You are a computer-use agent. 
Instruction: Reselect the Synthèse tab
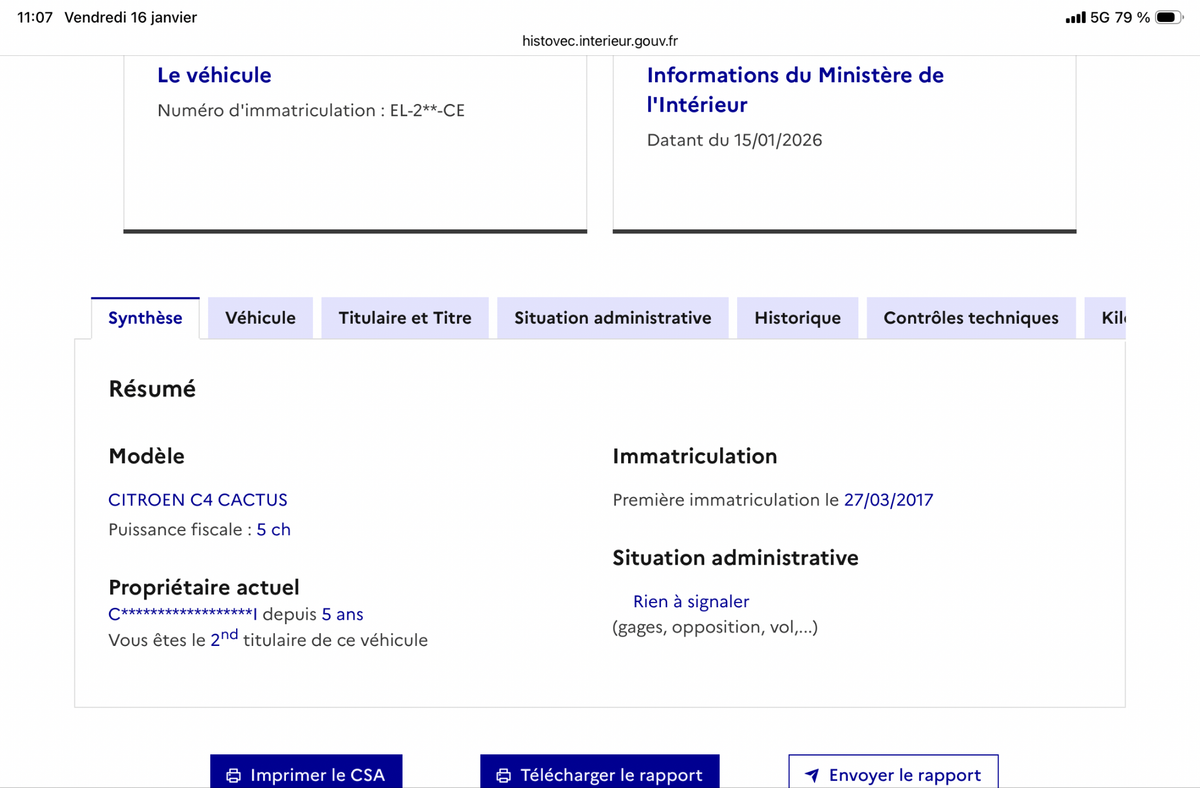145,317
